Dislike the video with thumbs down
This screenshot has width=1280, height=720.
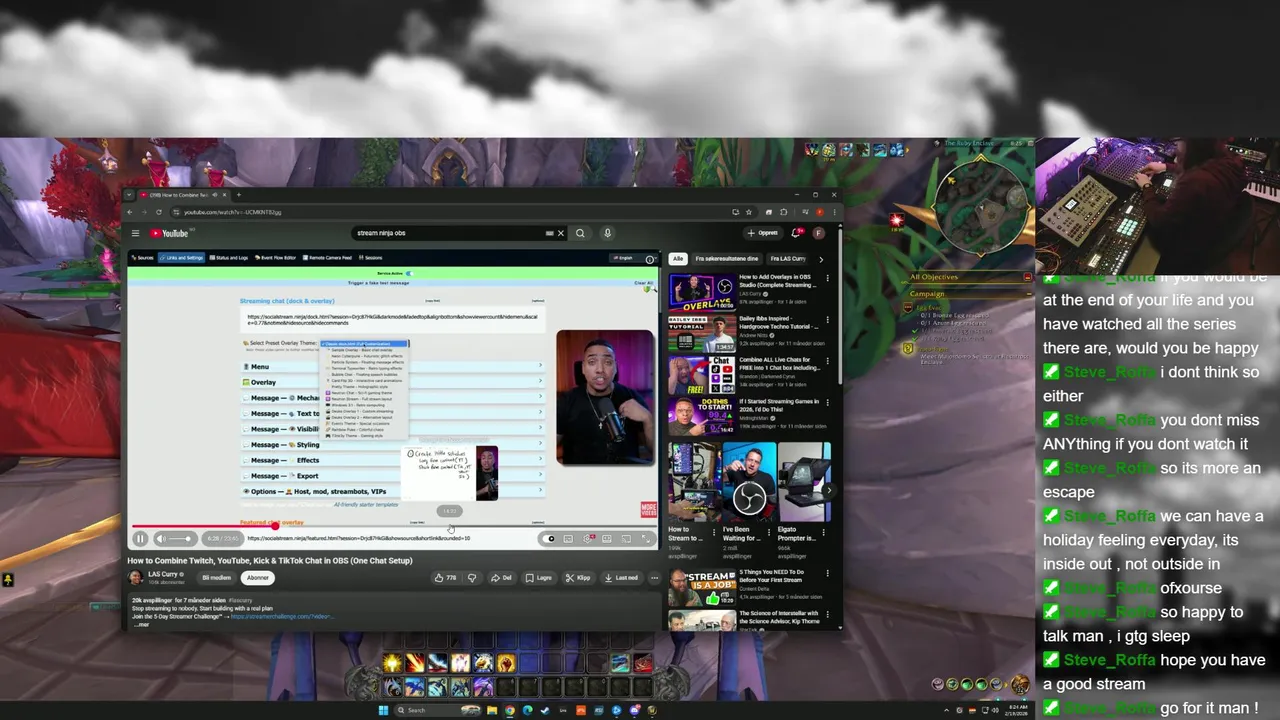coord(472,577)
